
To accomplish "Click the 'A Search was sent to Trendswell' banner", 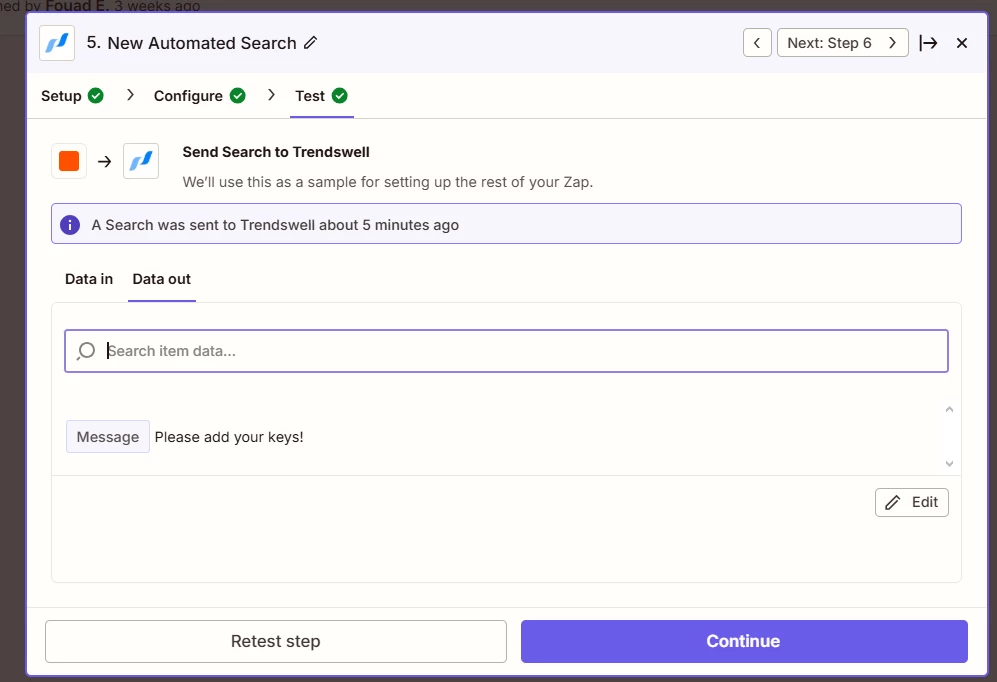I will pos(506,224).
